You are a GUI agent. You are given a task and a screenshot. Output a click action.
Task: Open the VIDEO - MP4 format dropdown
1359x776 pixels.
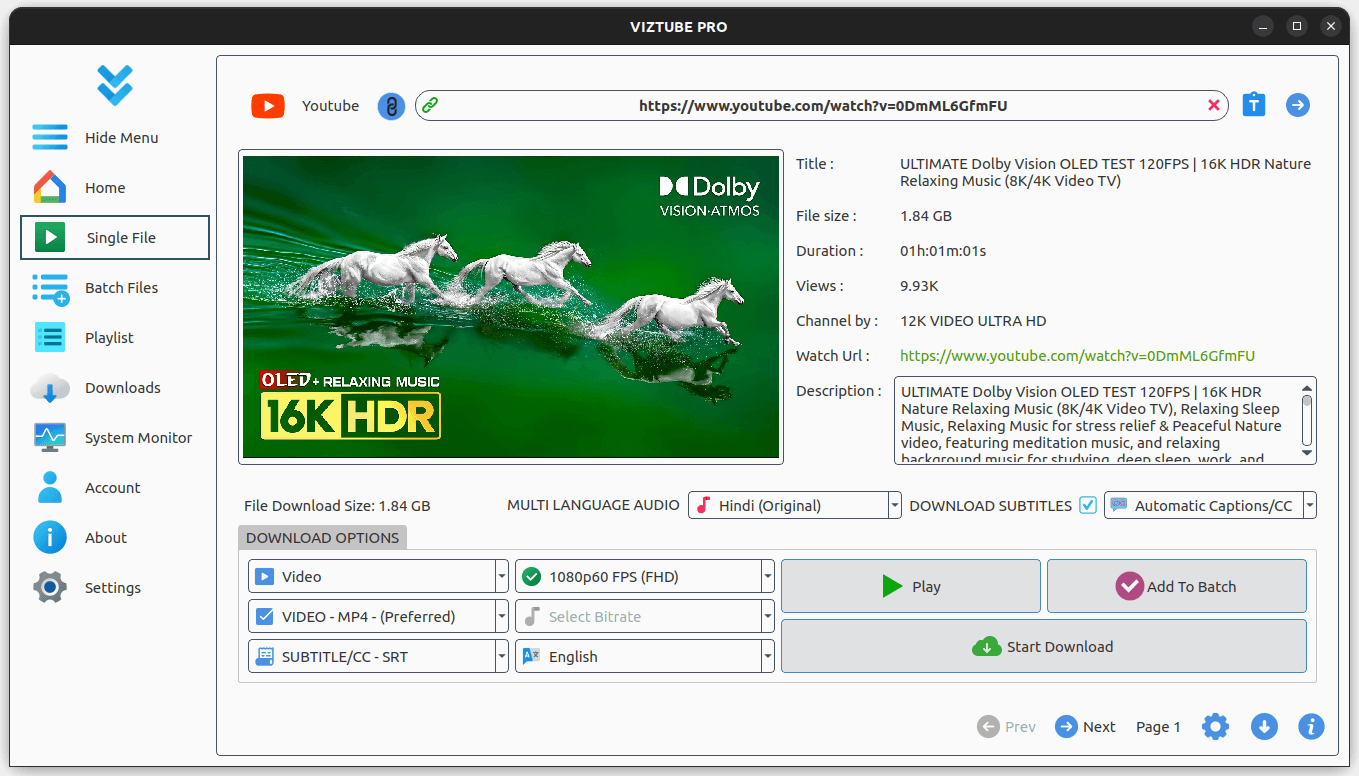378,617
